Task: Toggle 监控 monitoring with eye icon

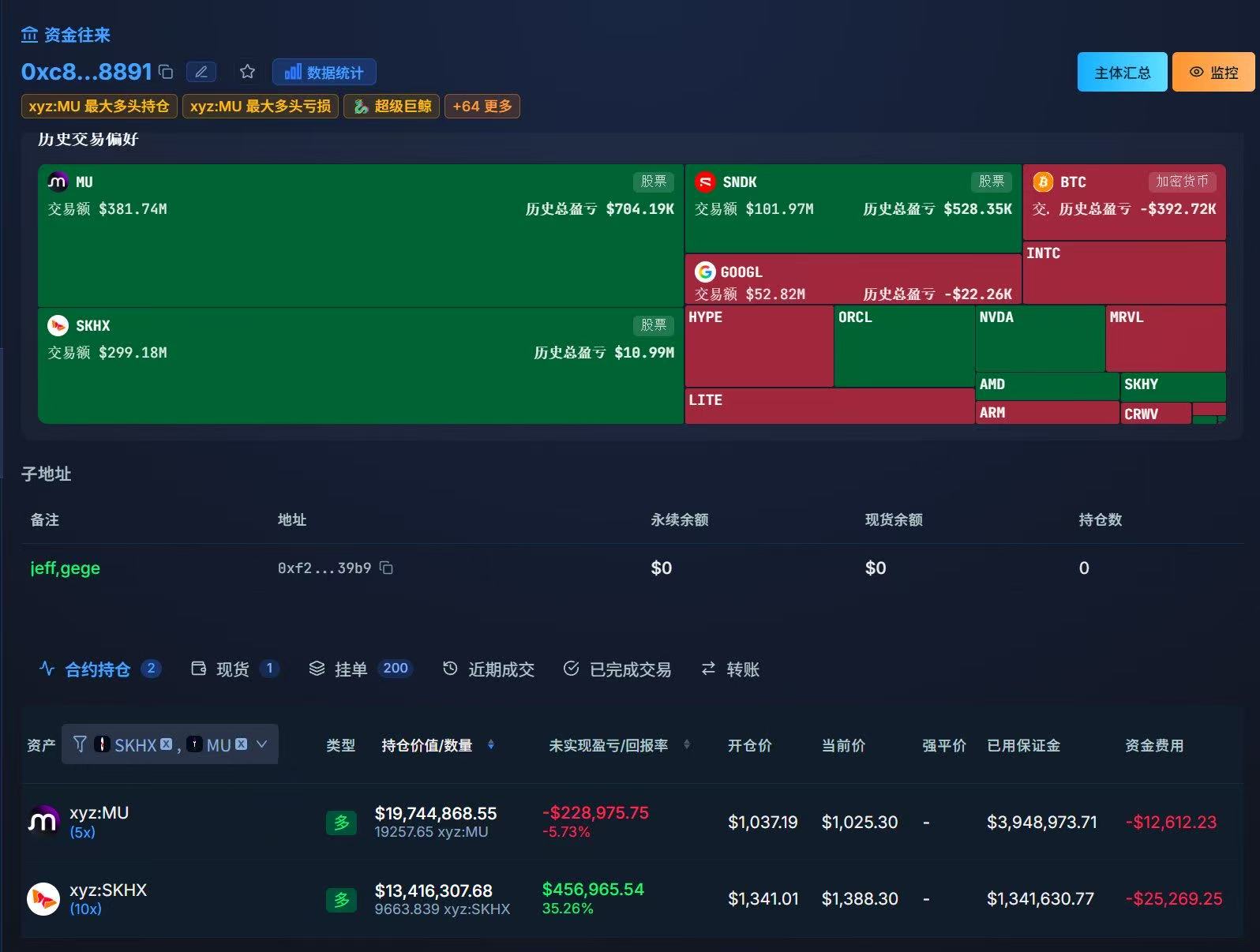Action: [x=1213, y=72]
